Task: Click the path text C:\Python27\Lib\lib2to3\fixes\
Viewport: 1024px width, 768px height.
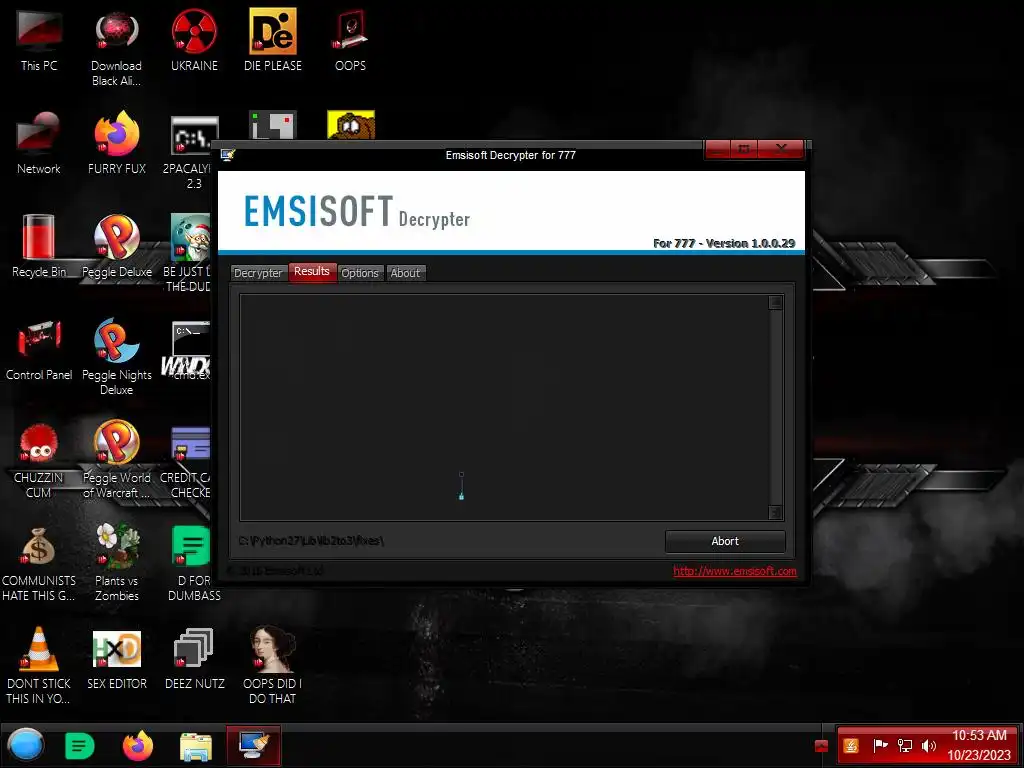Action: (311, 541)
